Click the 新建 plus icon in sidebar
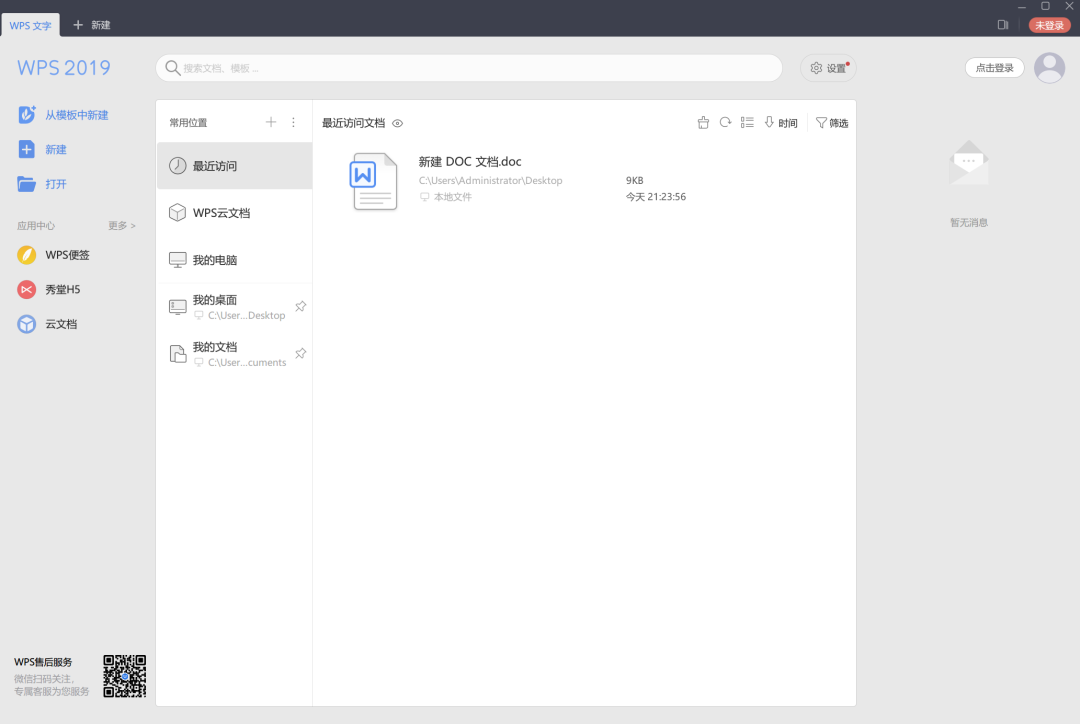Image resolution: width=1080 pixels, height=724 pixels. coord(26,149)
